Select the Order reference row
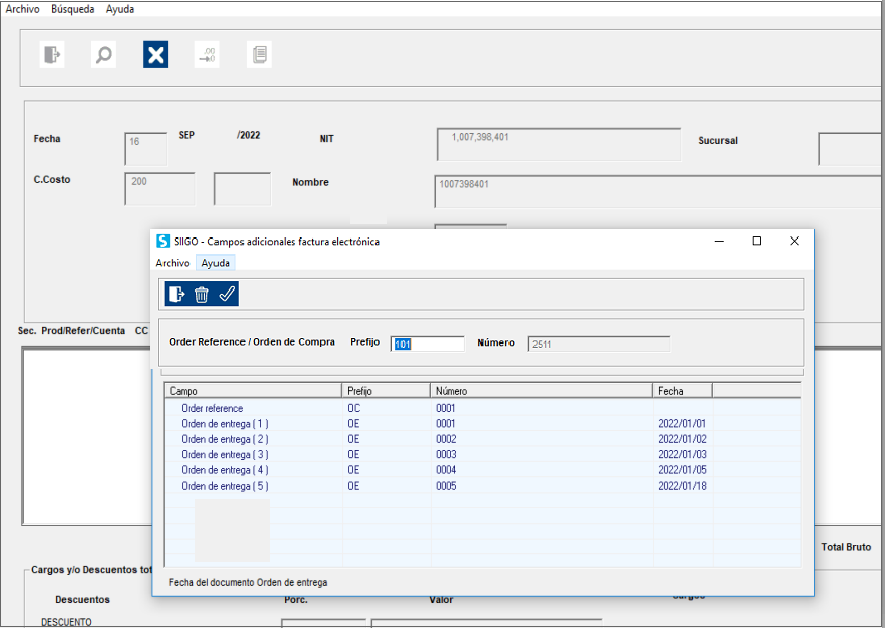 point(212,409)
